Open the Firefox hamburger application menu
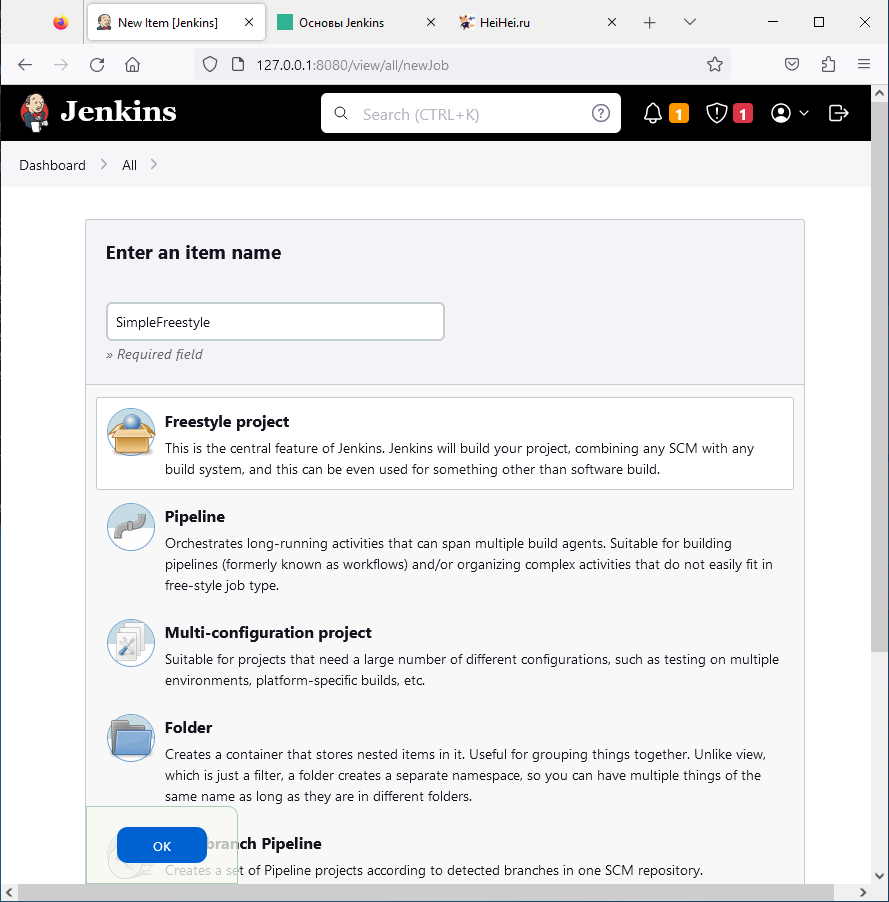889x902 pixels. pyautogui.click(x=864, y=64)
